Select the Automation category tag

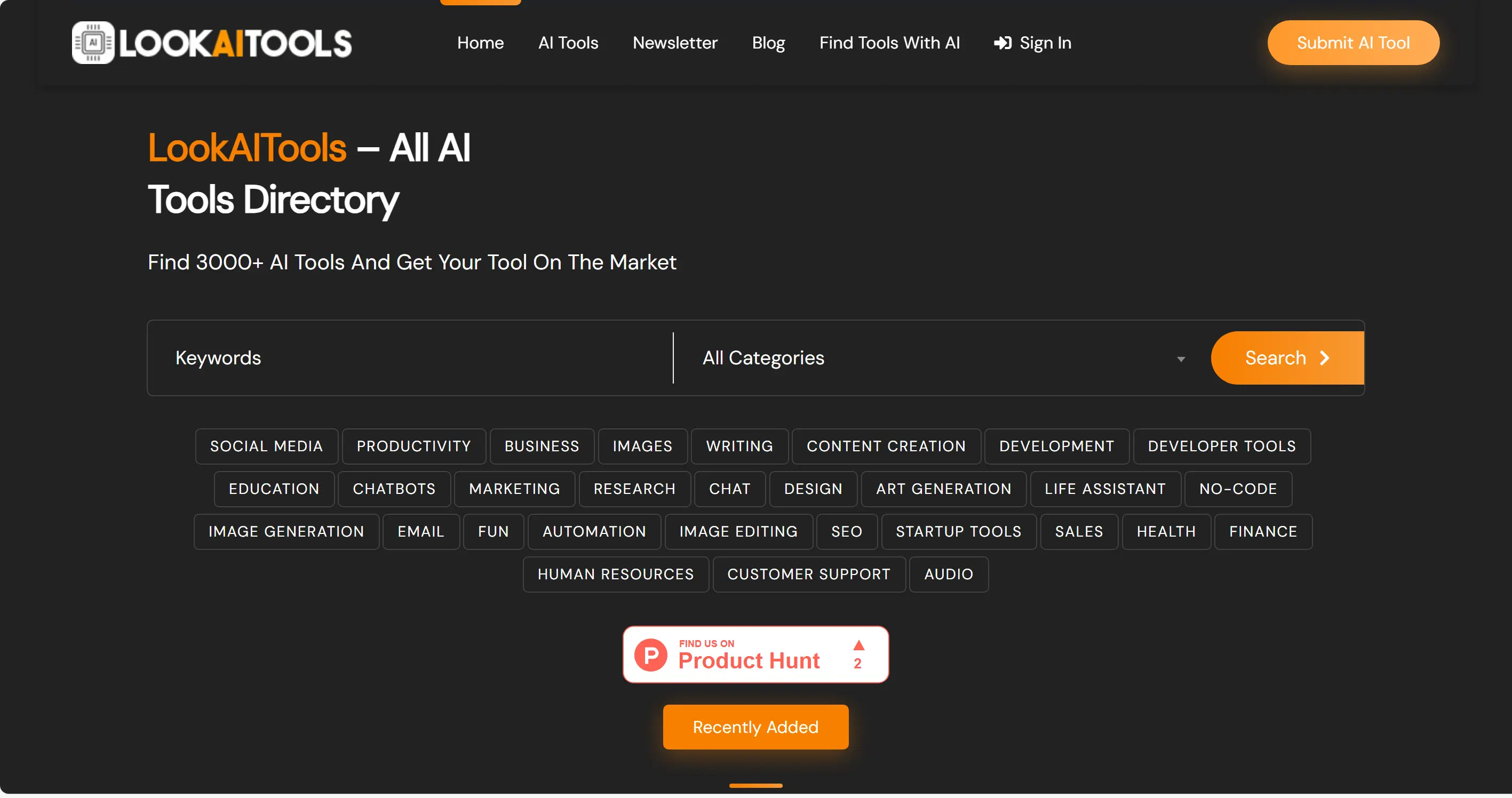click(594, 532)
